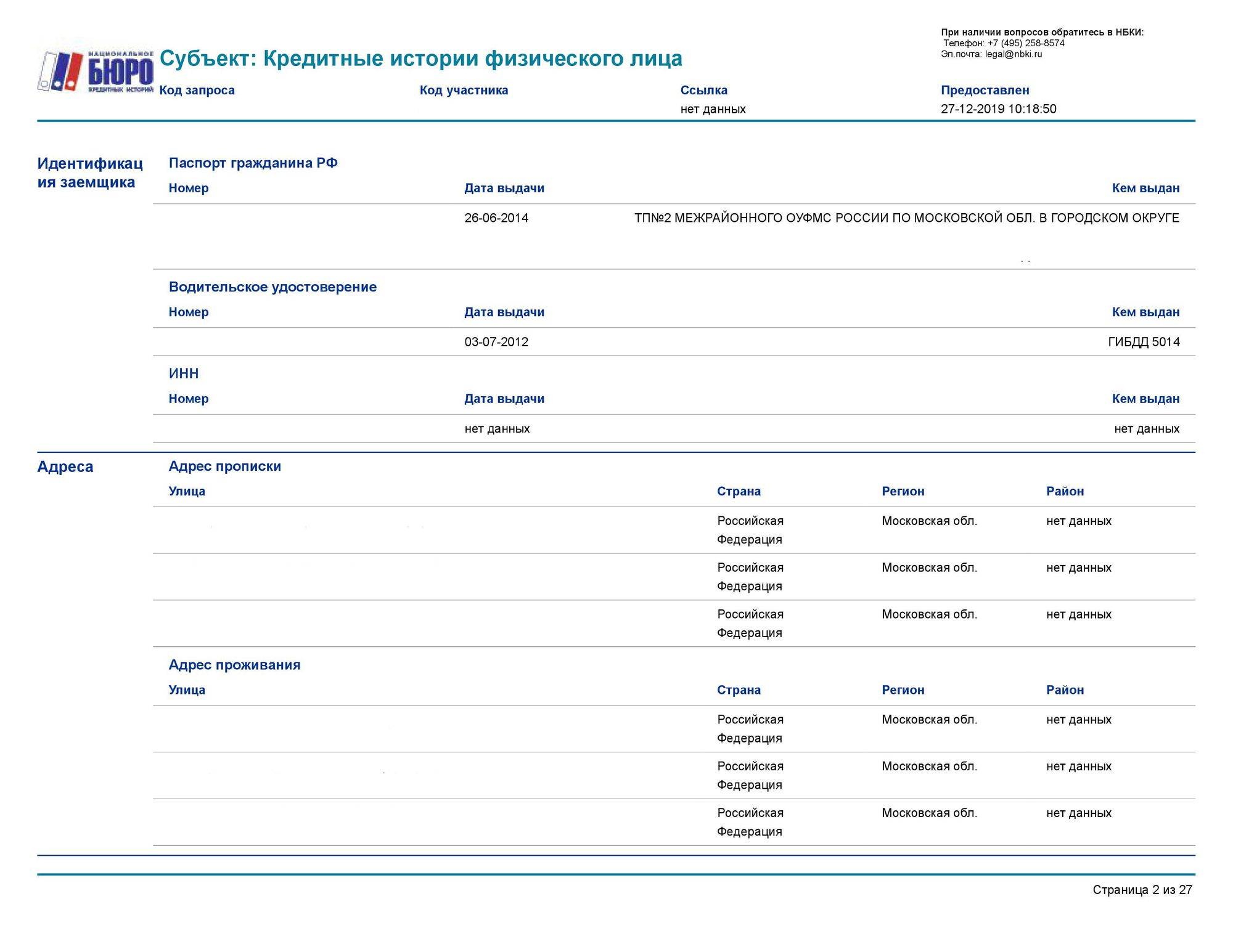Click the 'Код запроса' header label
1233x952 pixels.
[x=197, y=91]
